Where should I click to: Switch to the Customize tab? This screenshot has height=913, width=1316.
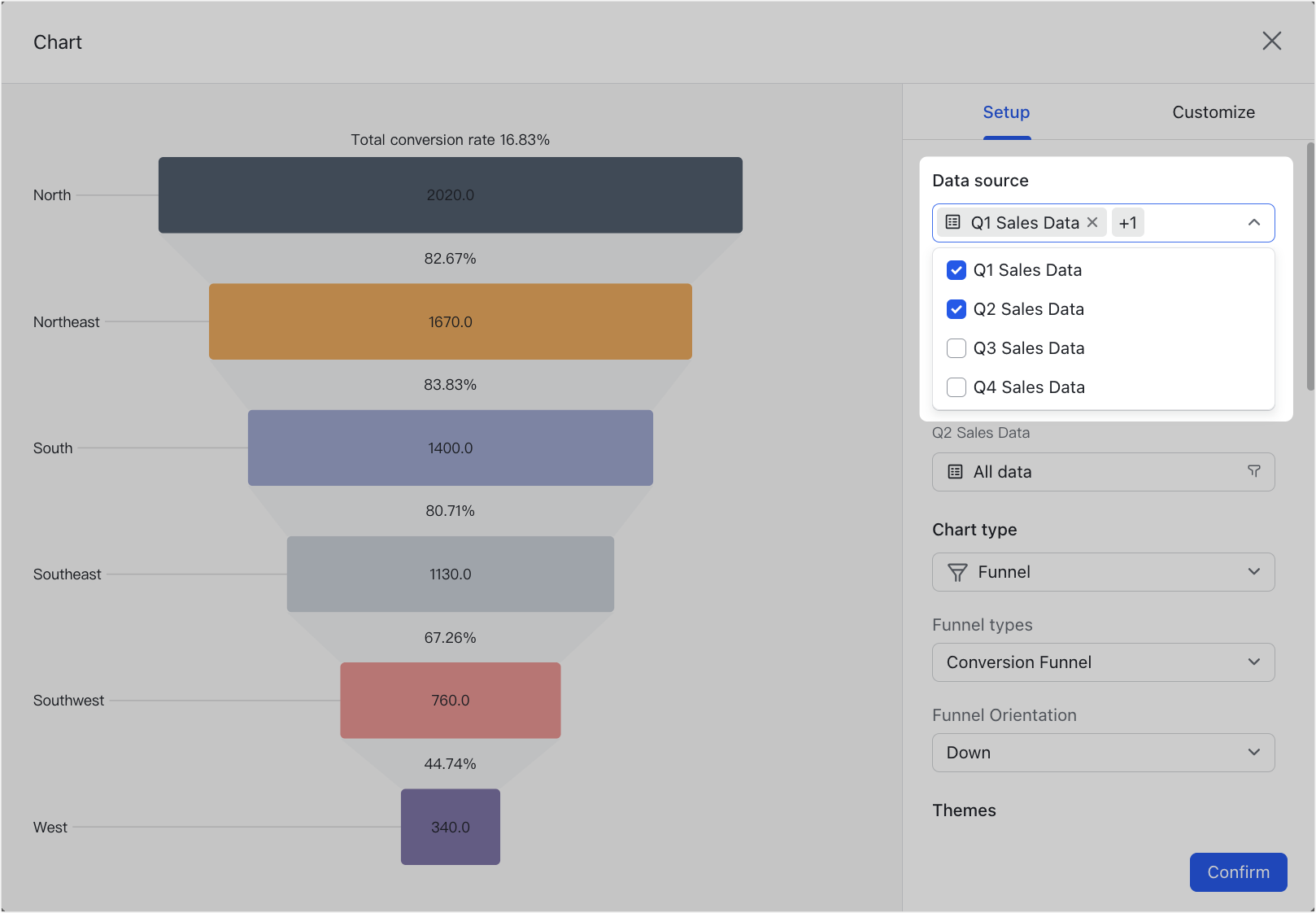click(1214, 112)
